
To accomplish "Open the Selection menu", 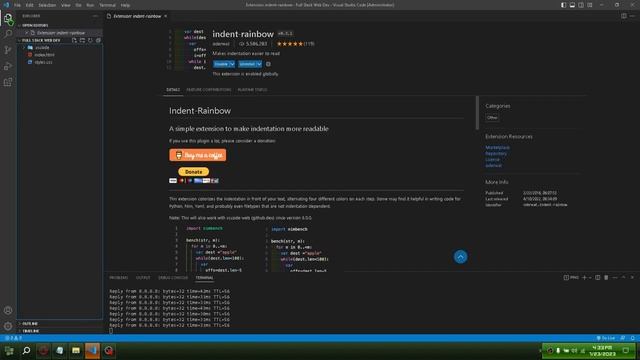I will pyautogui.click(x=47, y=5).
